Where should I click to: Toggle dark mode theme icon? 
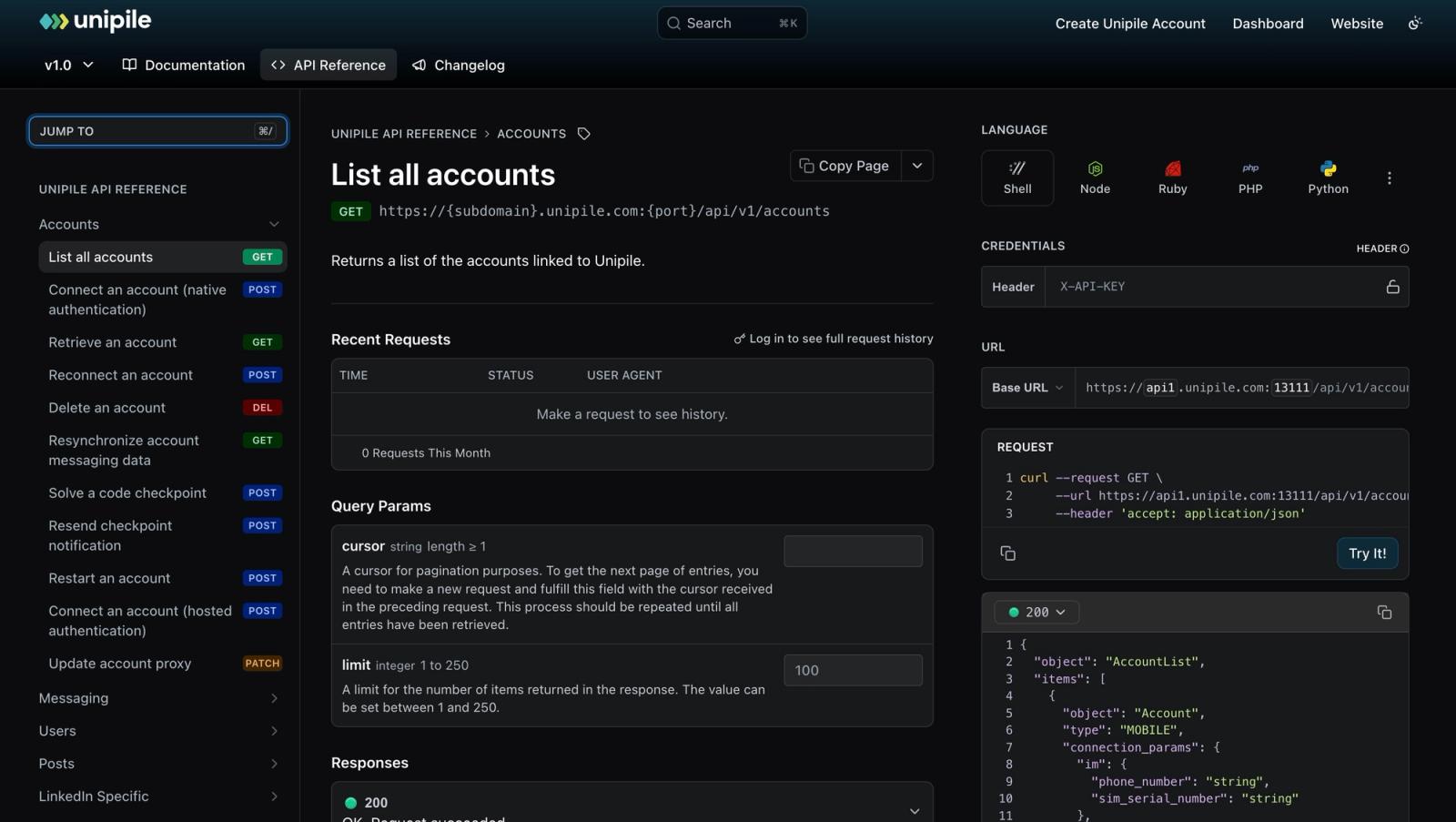coord(1415,24)
